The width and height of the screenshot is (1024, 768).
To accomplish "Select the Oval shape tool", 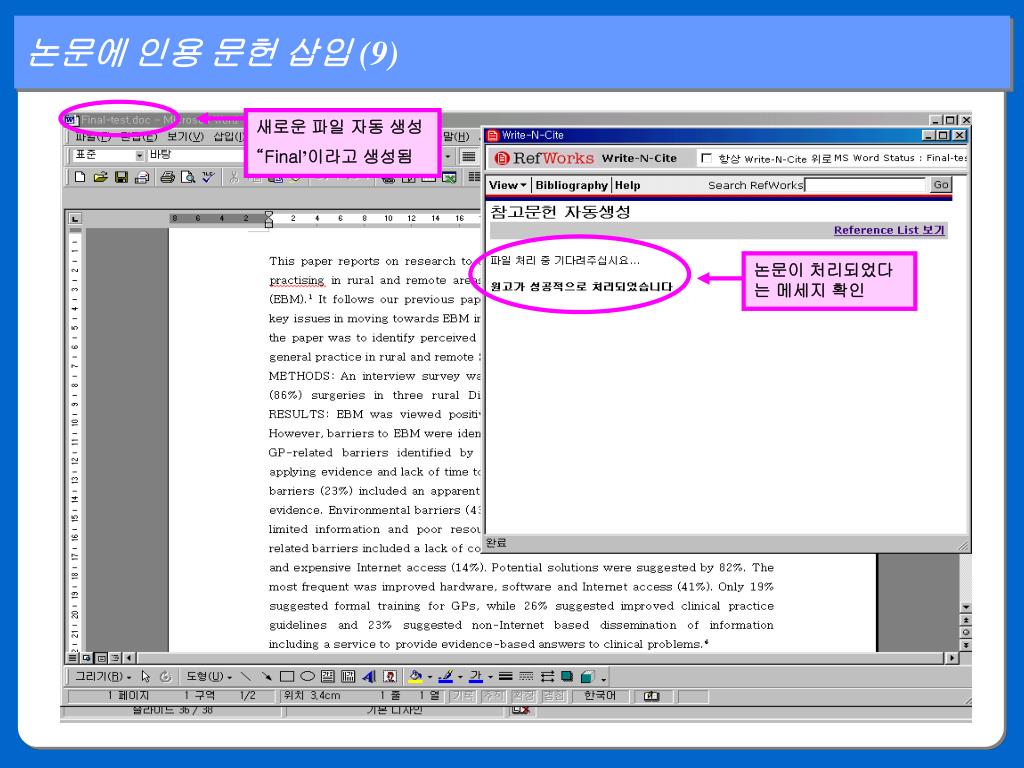I will pyautogui.click(x=307, y=677).
